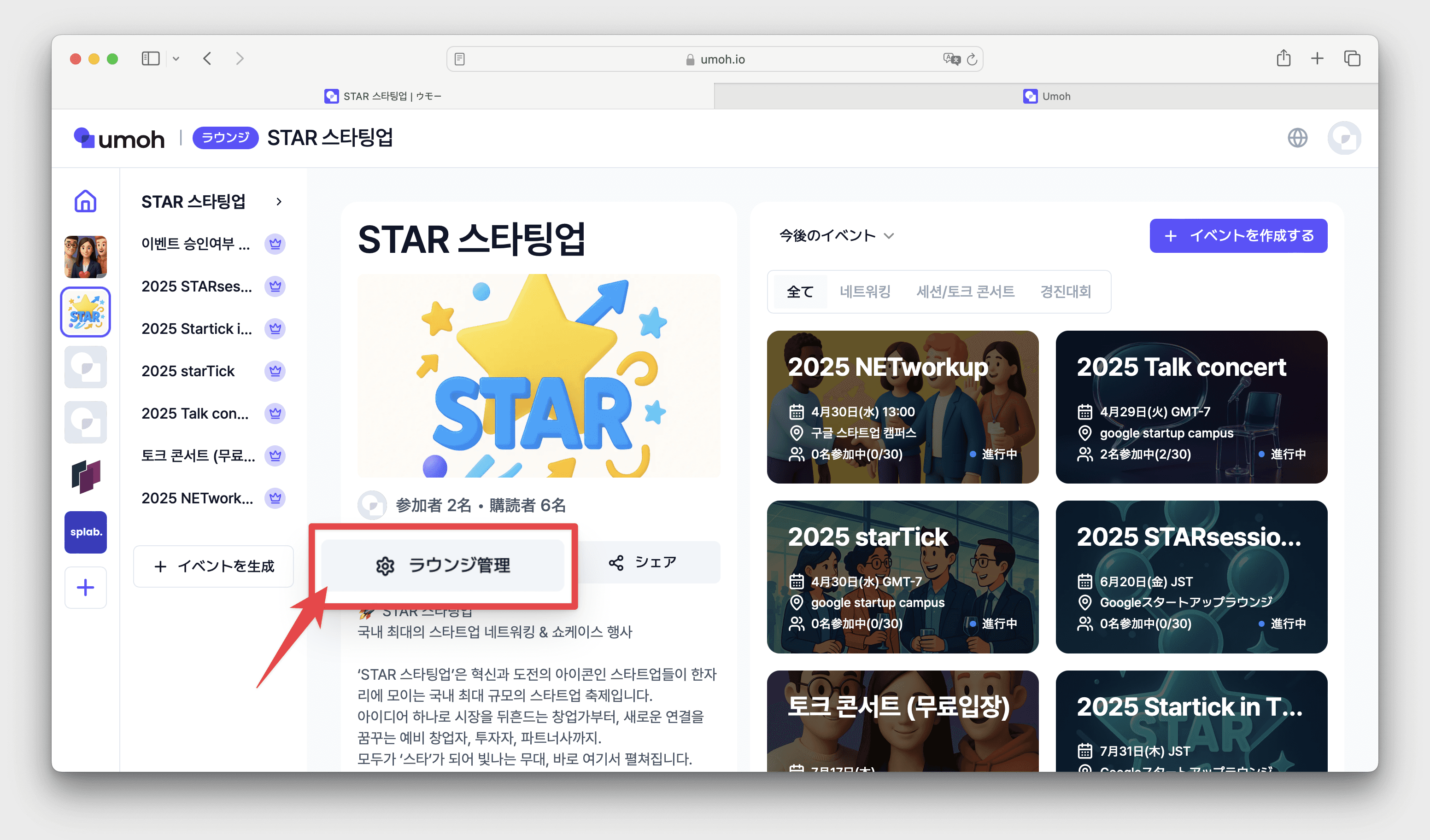Click Safari's page reload icon
Viewport: 1430px width, 840px height.
click(972, 59)
